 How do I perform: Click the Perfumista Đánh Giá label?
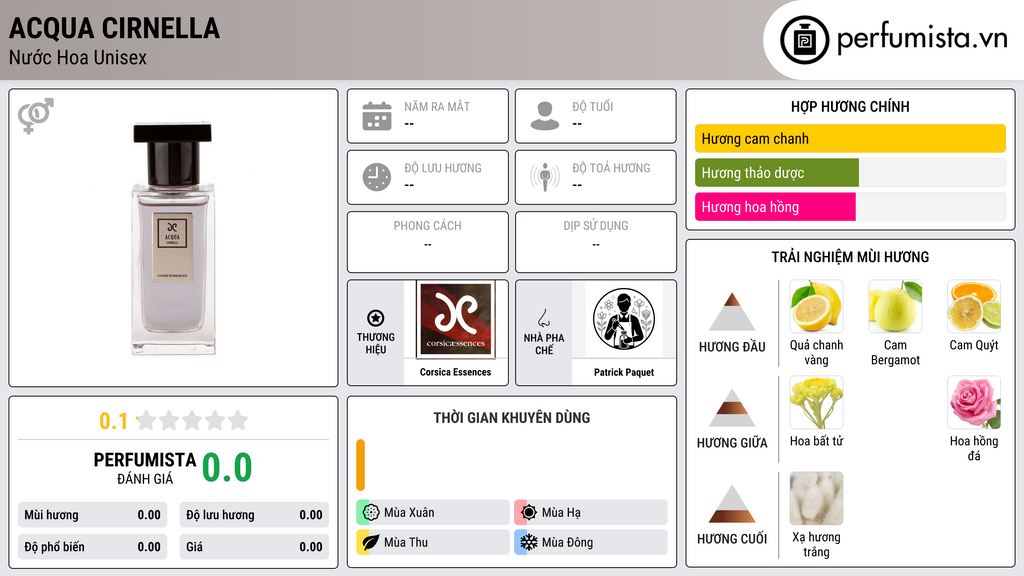(x=145, y=468)
